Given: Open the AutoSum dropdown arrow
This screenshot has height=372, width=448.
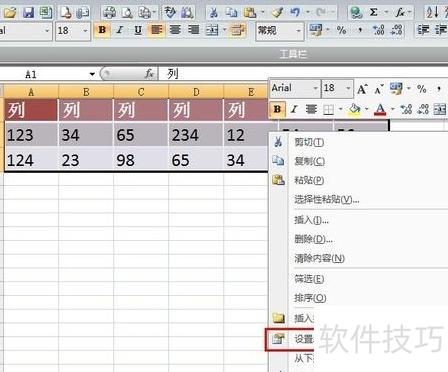Looking at the screenshot, I should (386, 12).
